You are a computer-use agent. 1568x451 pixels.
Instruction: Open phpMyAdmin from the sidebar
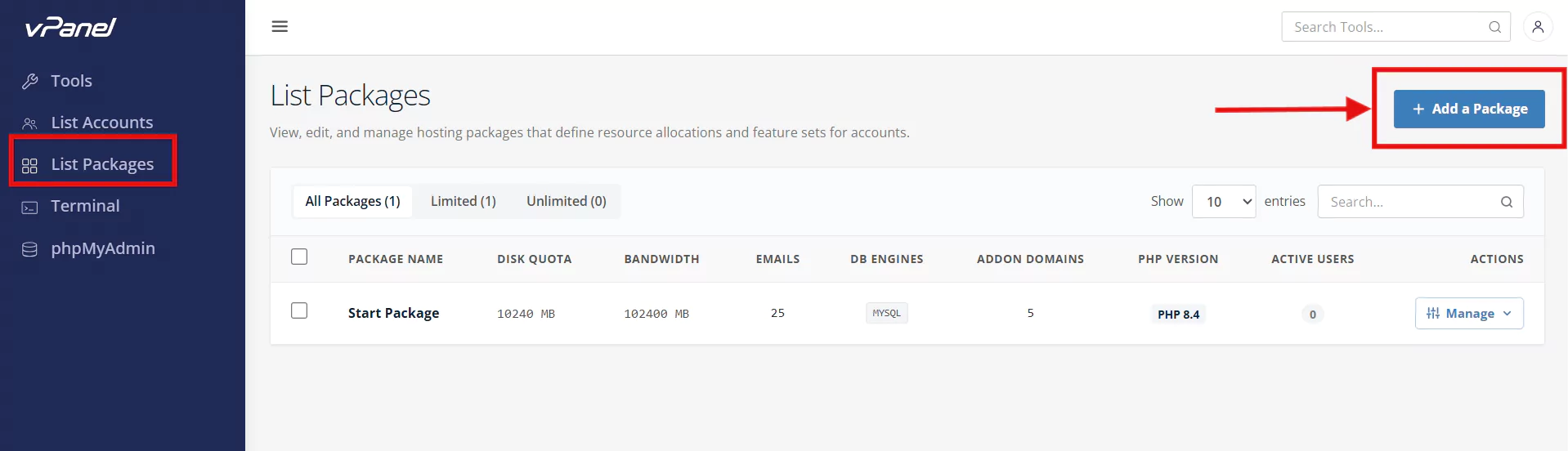[103, 248]
